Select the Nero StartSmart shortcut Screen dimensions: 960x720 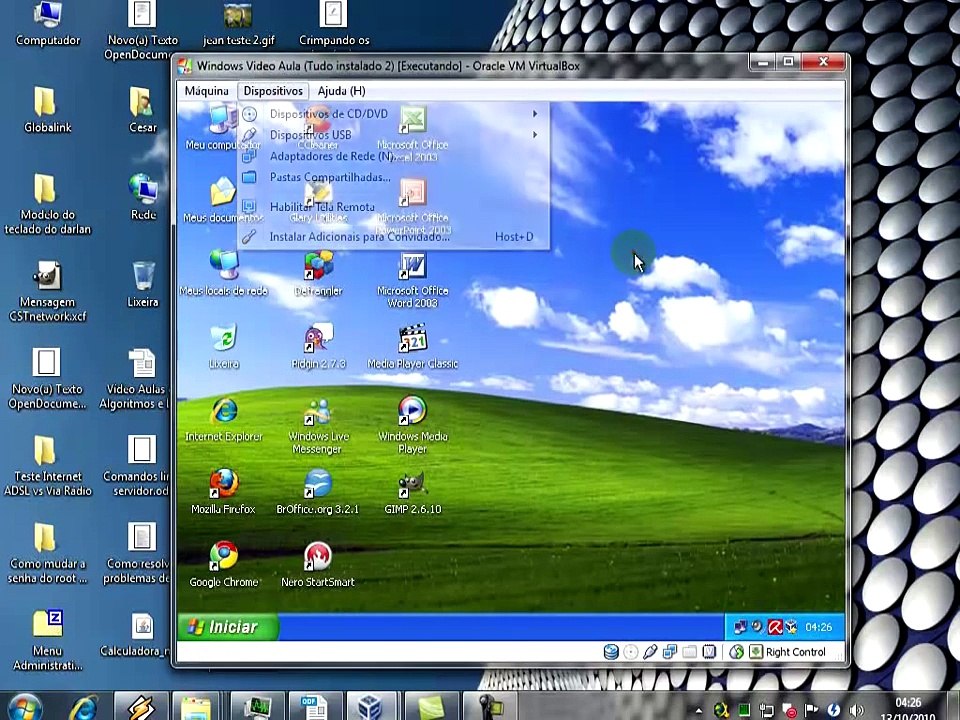coord(318,565)
